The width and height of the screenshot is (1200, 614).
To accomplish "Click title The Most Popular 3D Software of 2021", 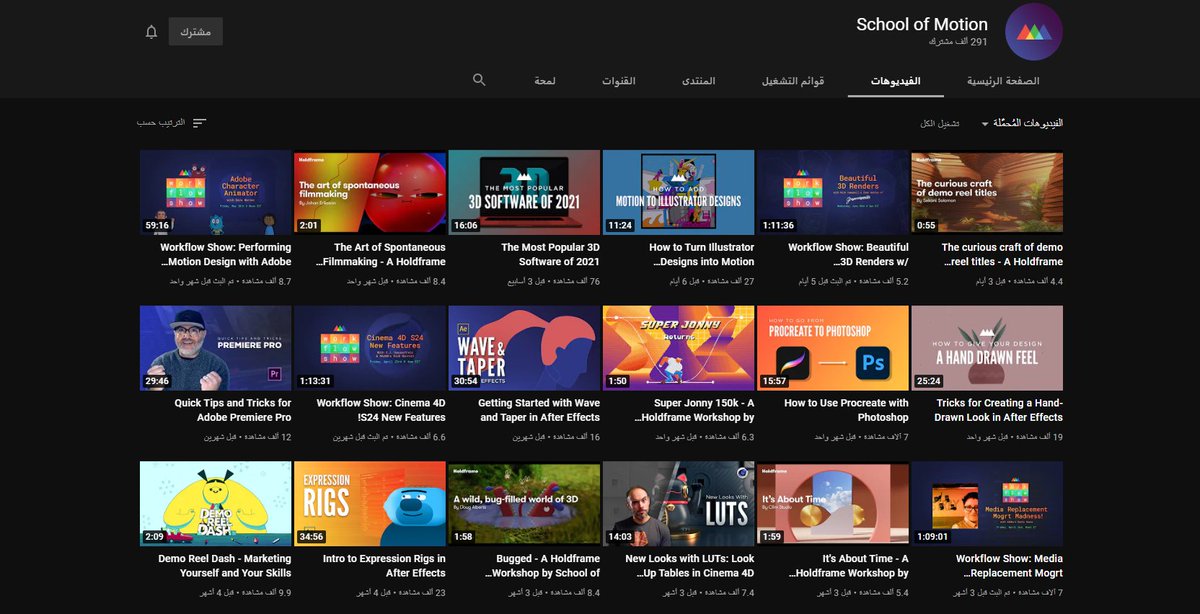I will pos(550,254).
